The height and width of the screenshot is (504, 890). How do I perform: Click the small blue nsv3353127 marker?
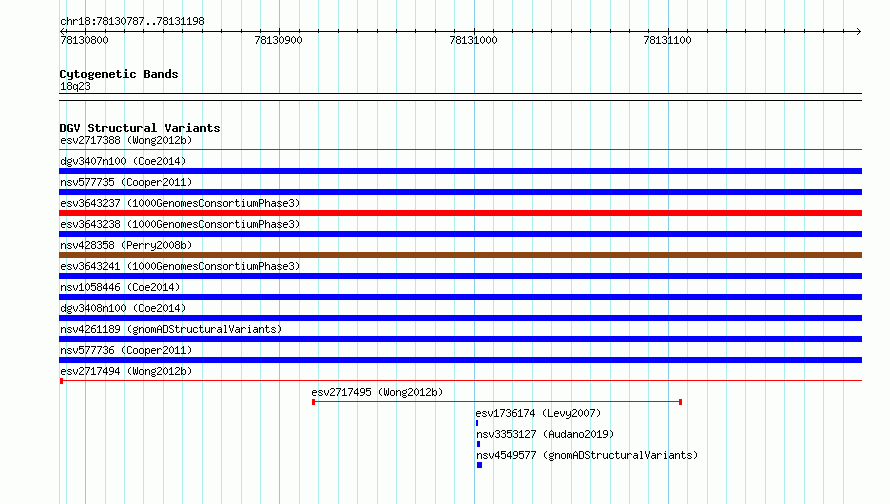(478, 444)
